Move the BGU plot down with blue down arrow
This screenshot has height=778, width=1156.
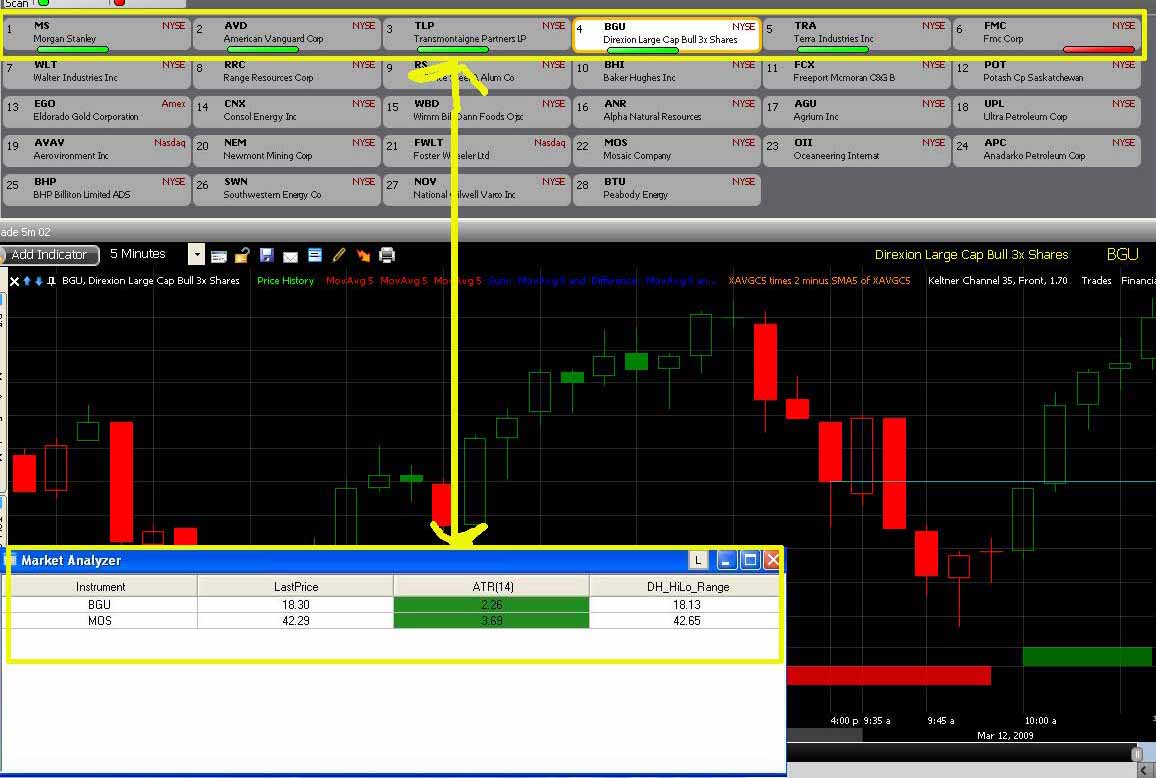39,281
